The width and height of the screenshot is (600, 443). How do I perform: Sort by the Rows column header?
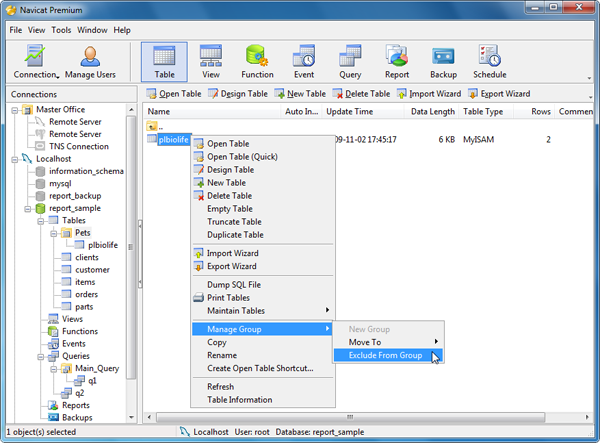(534, 112)
